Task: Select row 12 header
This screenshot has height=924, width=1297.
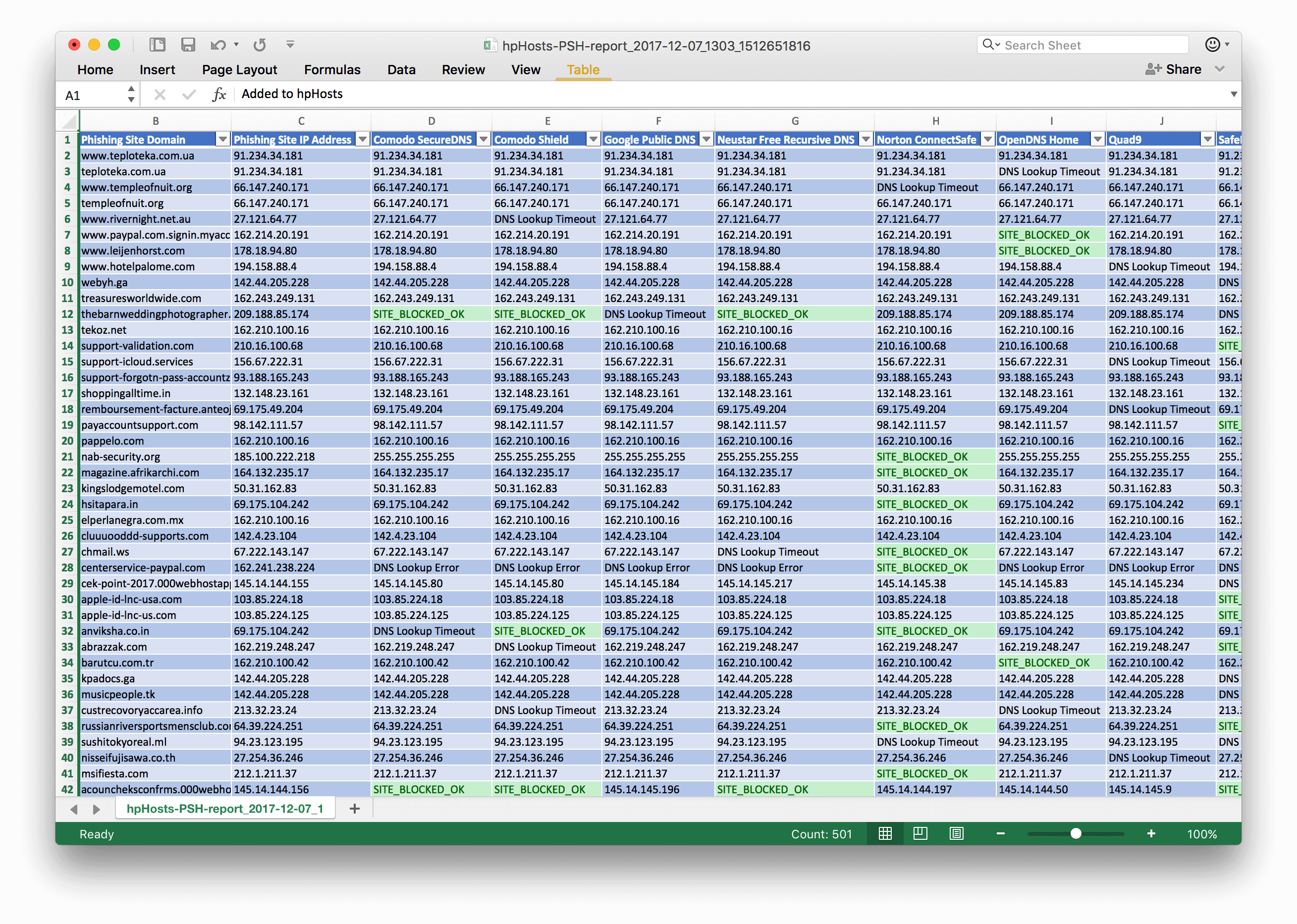Action: (67, 314)
